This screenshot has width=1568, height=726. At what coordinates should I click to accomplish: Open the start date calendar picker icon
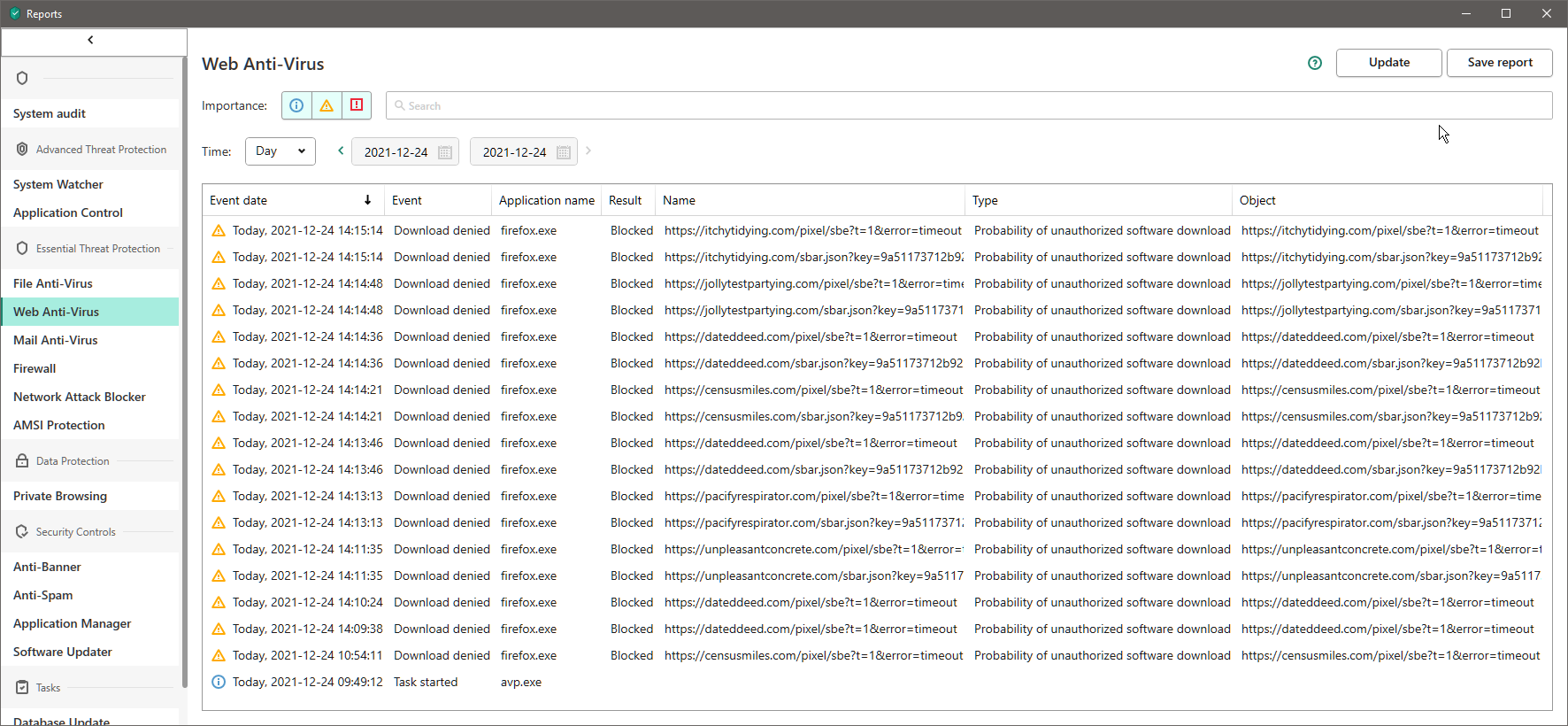pyautogui.click(x=445, y=152)
